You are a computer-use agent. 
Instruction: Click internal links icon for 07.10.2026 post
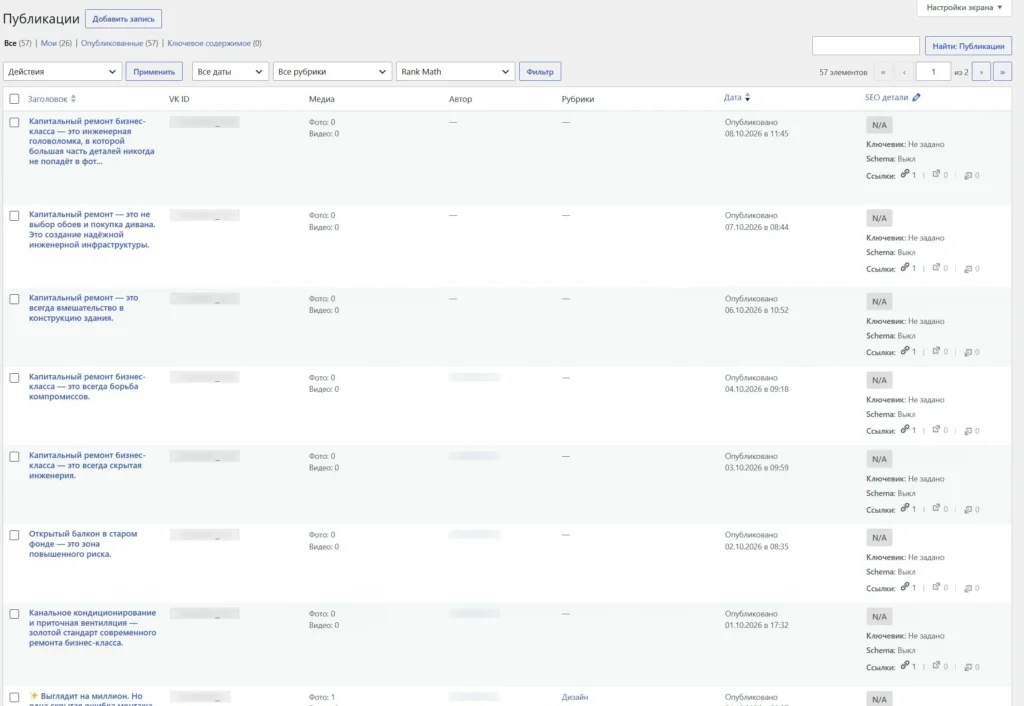pyautogui.click(x=905, y=267)
